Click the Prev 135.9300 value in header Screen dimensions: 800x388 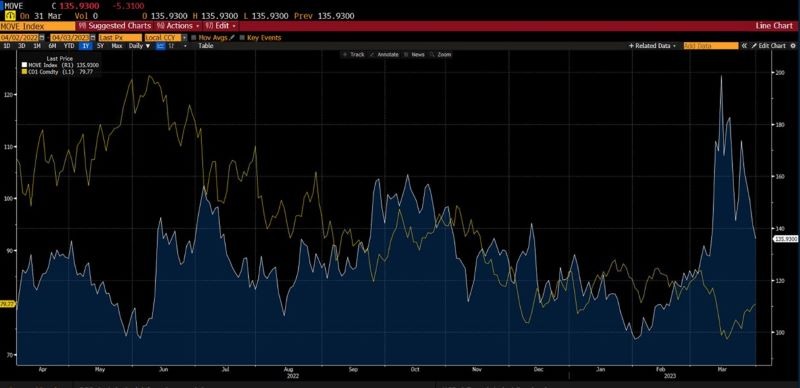pos(324,16)
